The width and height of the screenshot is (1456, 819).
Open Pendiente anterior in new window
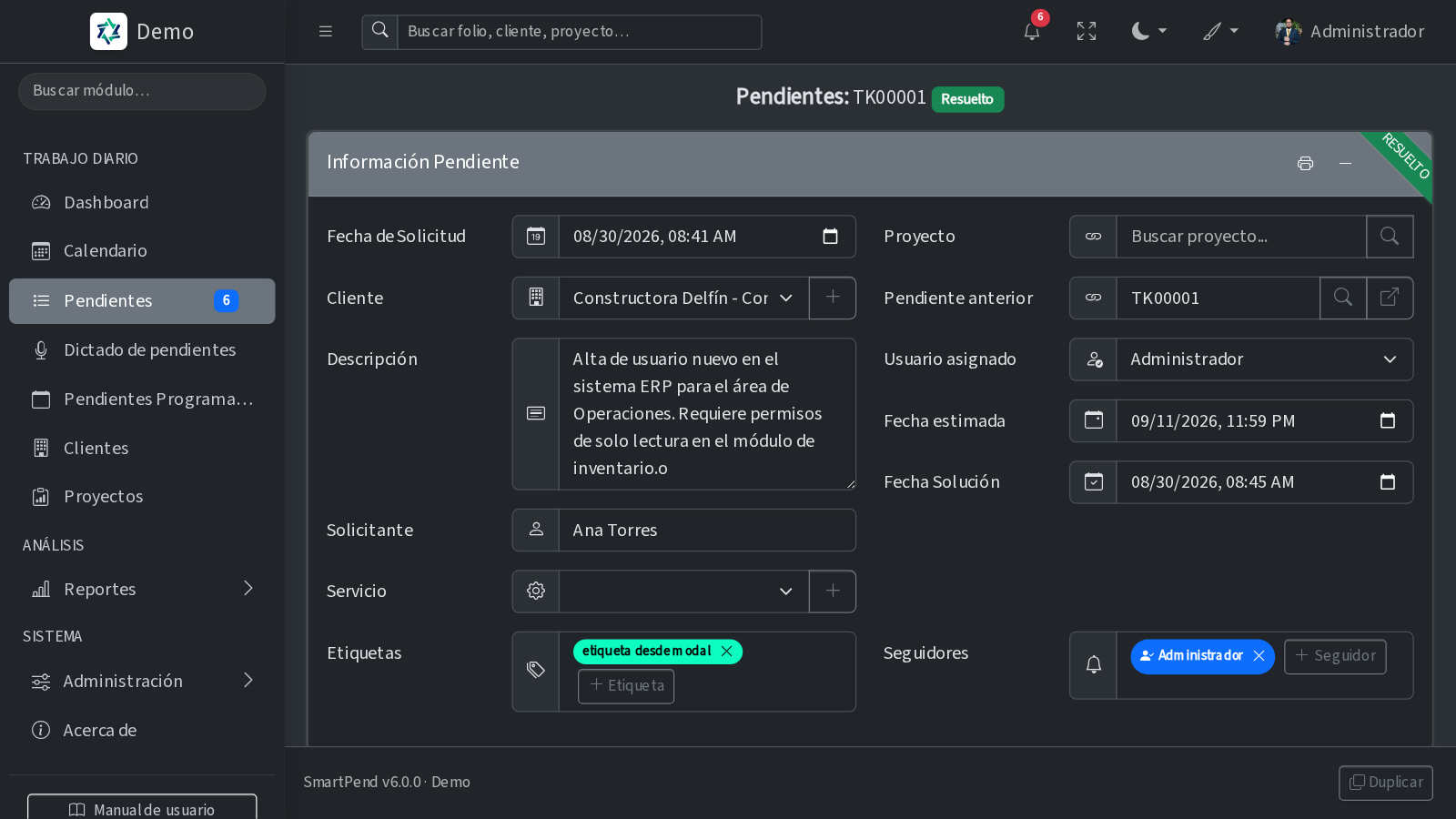click(1390, 298)
